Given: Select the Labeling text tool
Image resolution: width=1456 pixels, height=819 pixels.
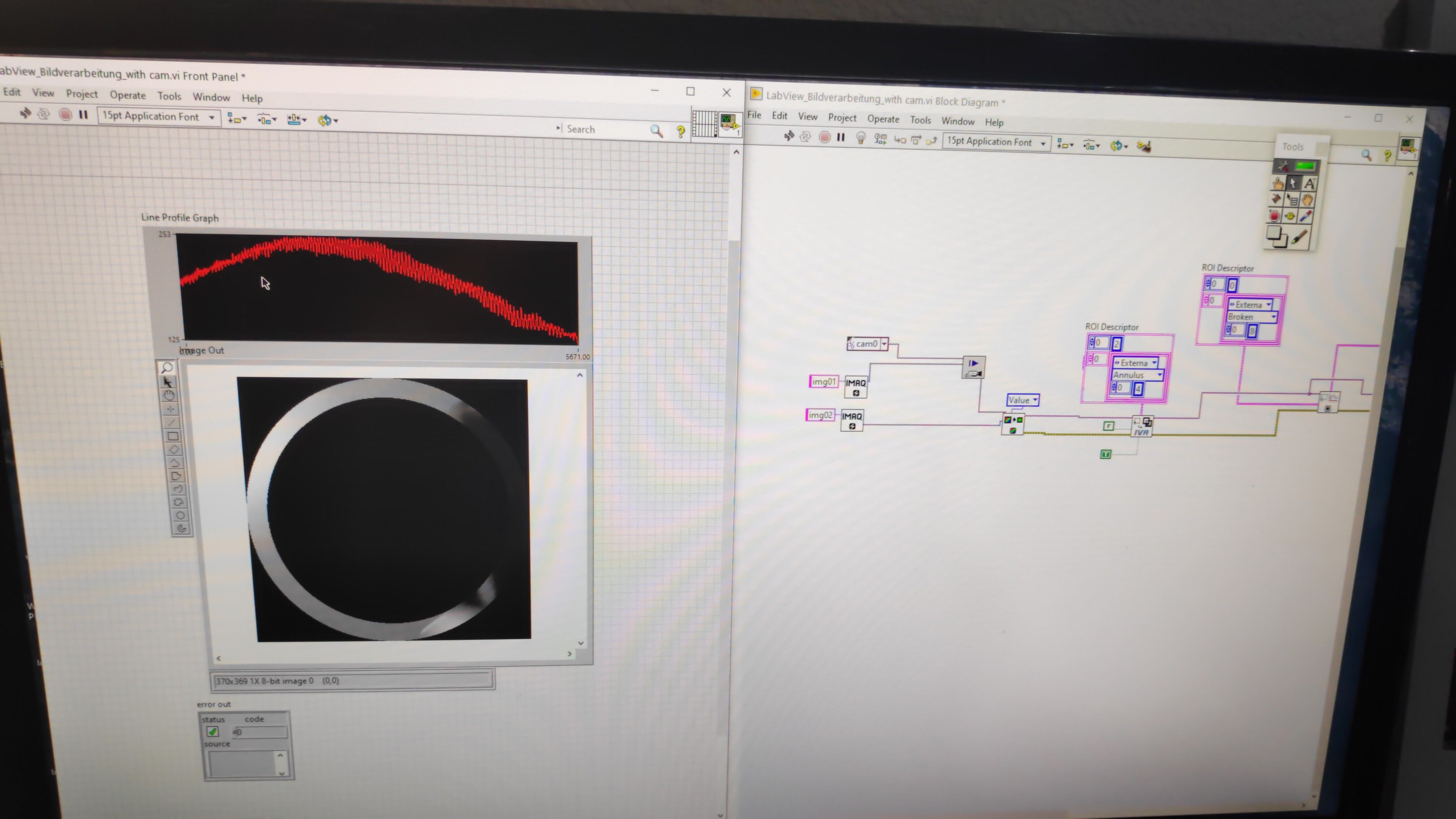Looking at the screenshot, I should 1309,184.
